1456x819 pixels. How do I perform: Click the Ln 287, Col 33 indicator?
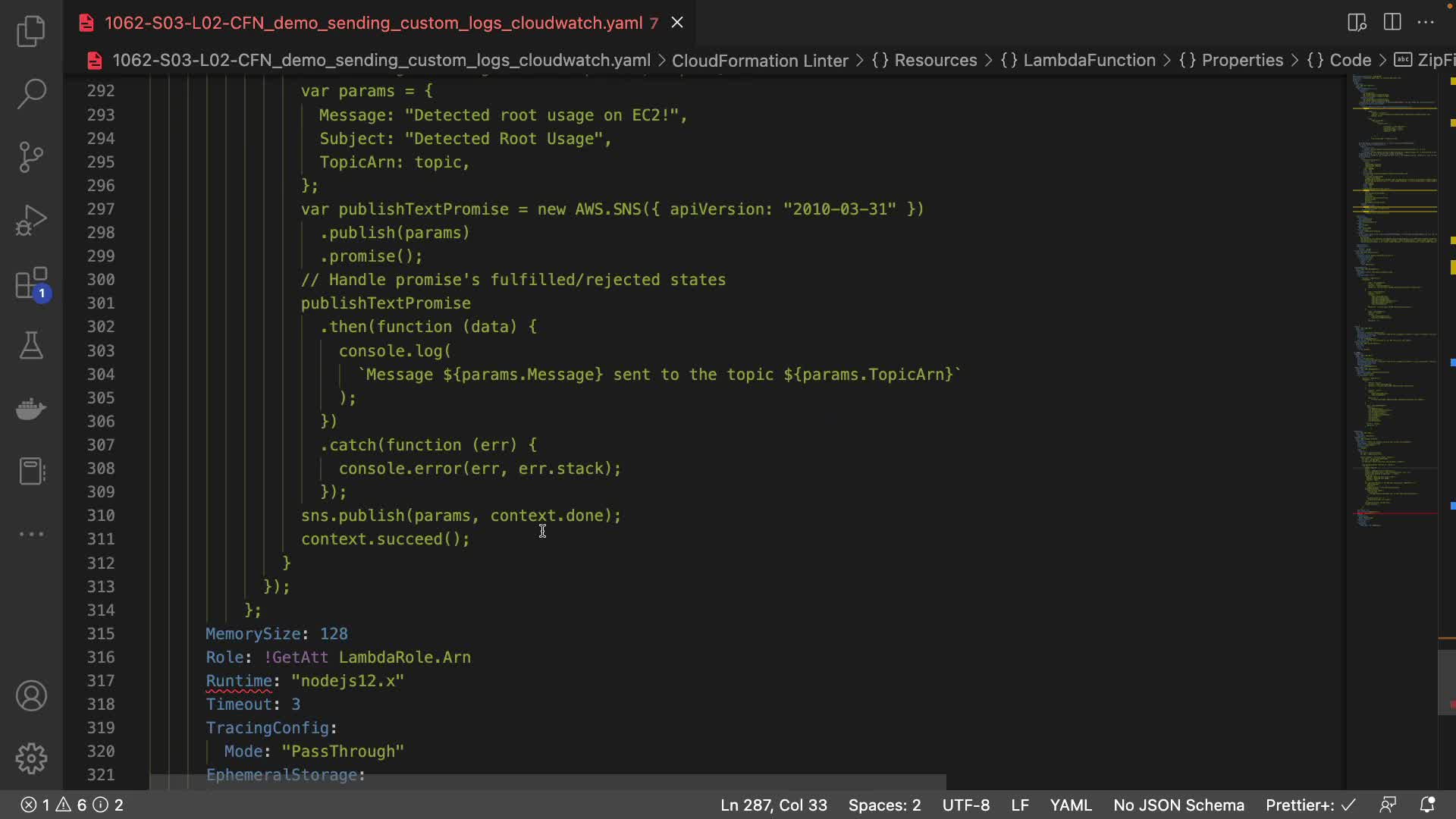click(x=773, y=805)
